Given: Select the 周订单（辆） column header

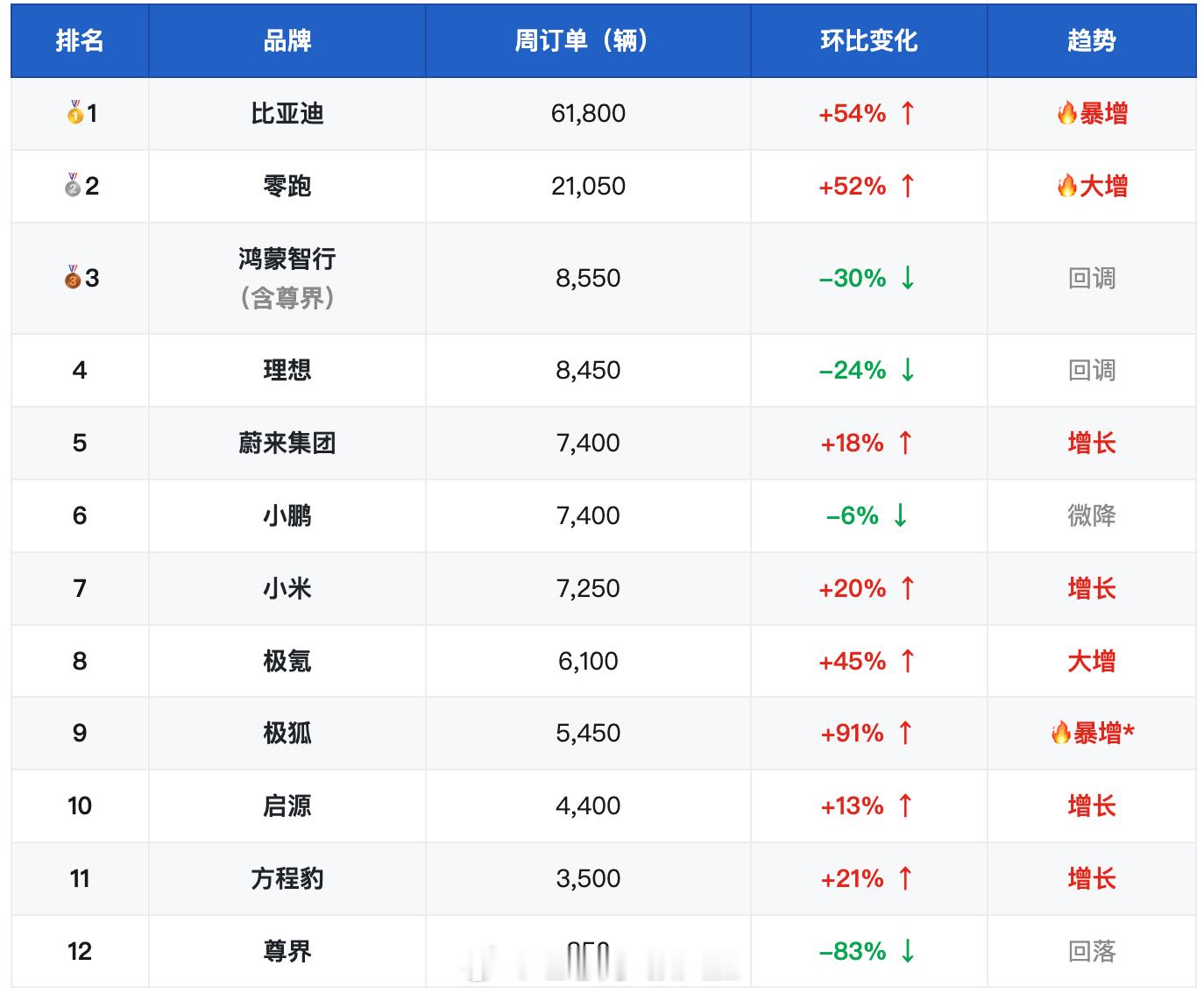Looking at the screenshot, I should tap(588, 40).
